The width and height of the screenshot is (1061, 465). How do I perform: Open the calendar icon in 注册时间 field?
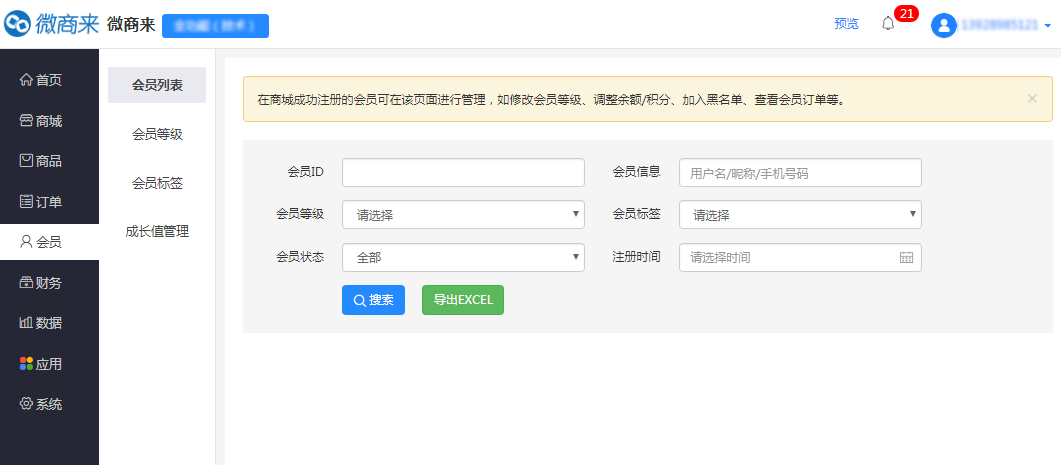[x=906, y=257]
